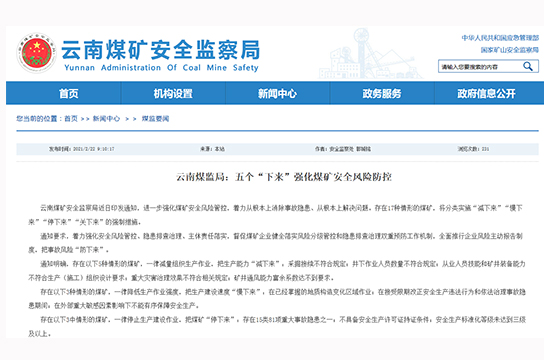Focus the site search input field

[x=488, y=66]
